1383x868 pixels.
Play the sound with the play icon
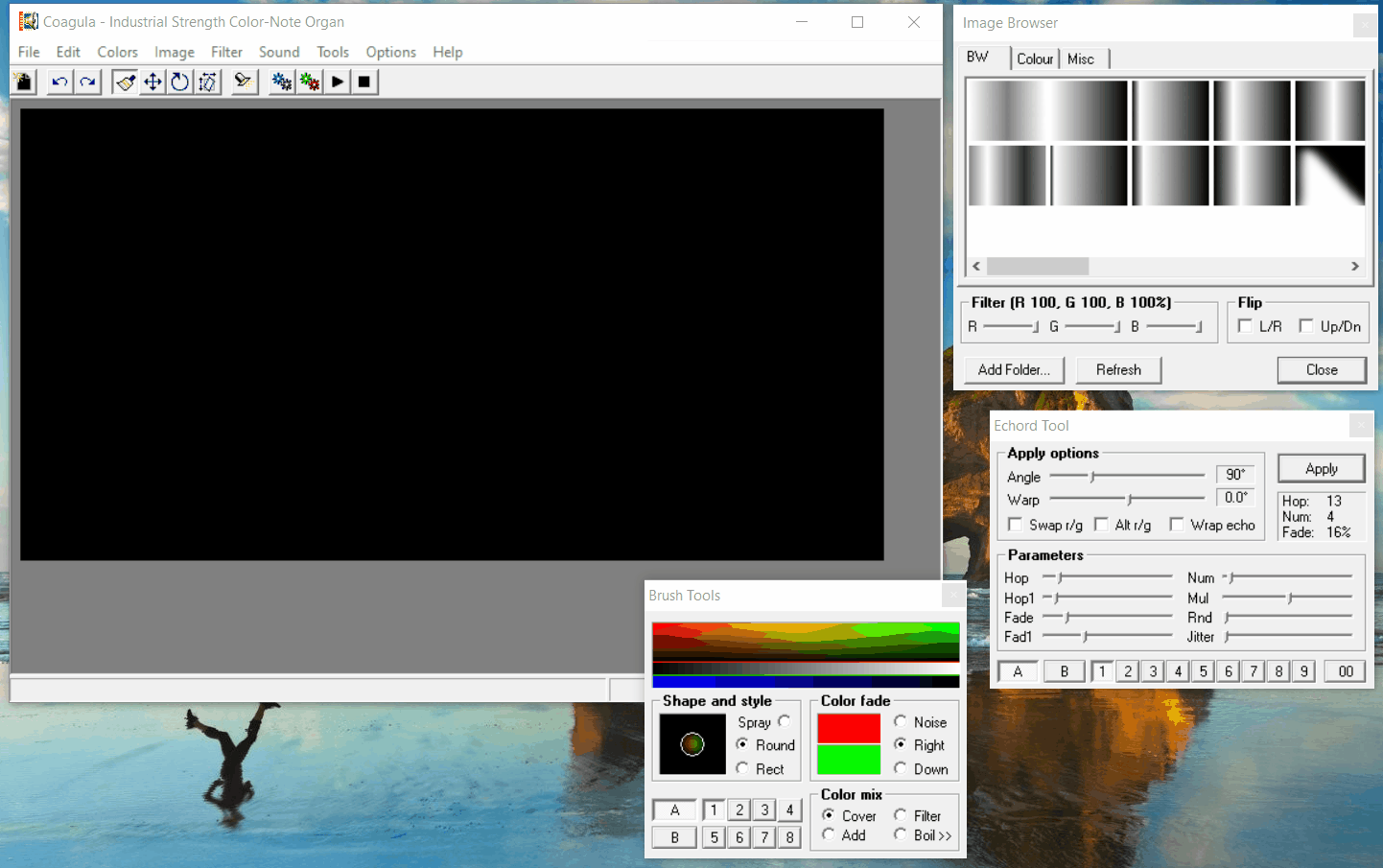(x=337, y=82)
